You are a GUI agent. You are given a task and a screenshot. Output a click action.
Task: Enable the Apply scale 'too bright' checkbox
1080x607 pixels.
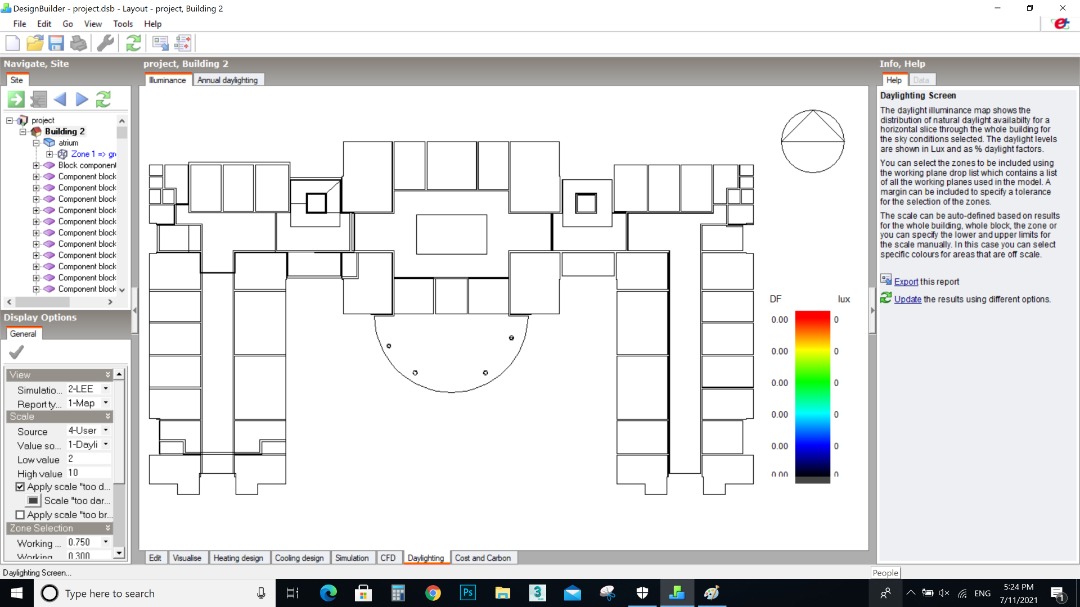tap(20, 515)
